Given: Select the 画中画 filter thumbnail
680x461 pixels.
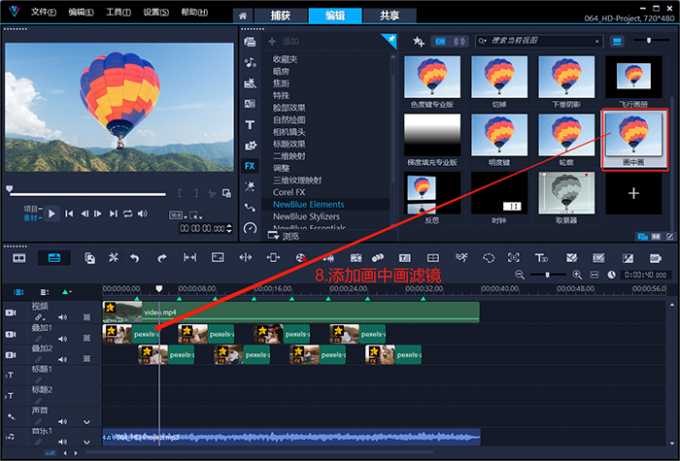Looking at the screenshot, I should 634,140.
